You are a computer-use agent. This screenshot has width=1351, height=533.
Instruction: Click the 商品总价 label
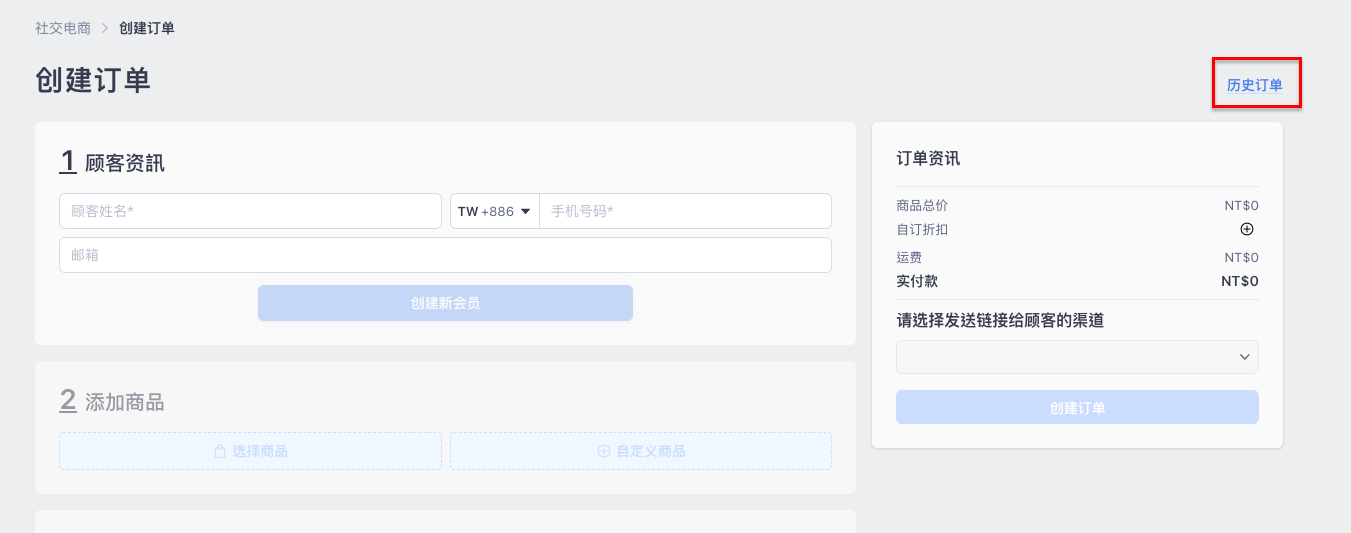(x=922, y=205)
